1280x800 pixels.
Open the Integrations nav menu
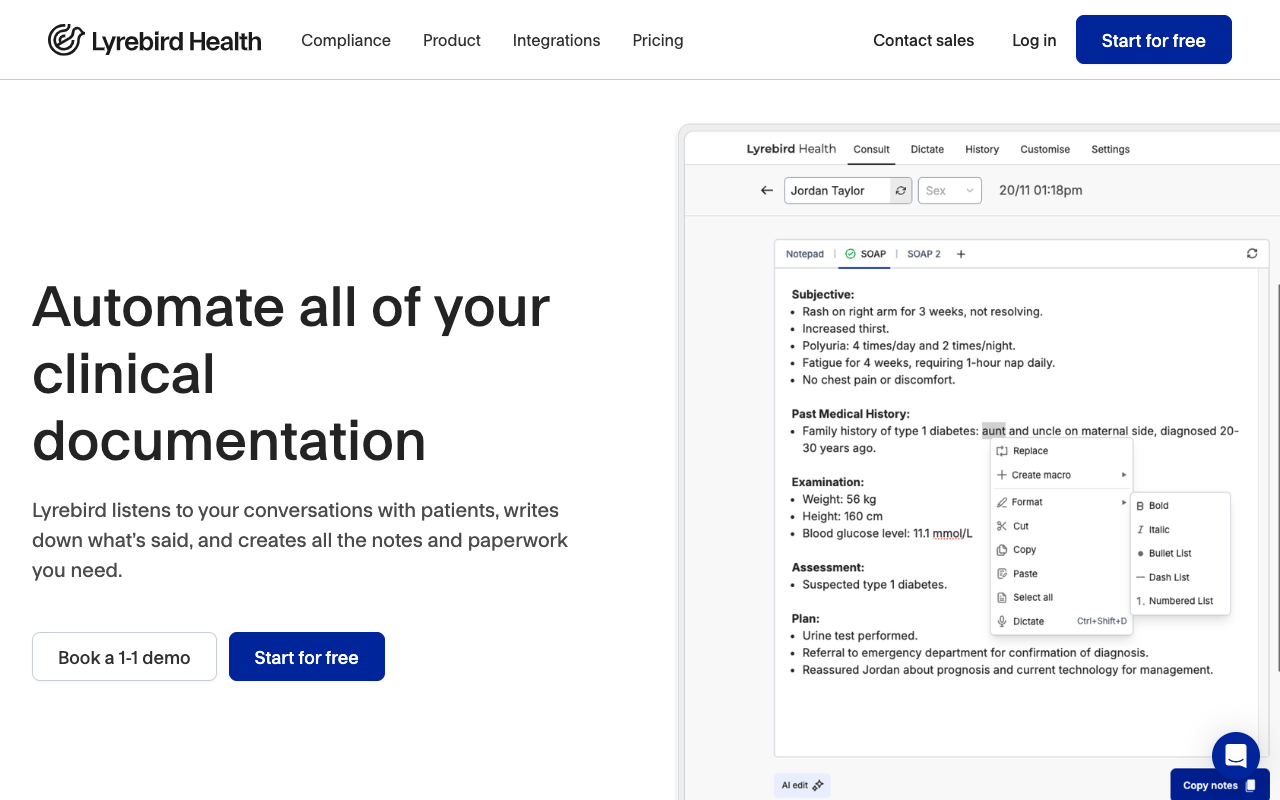point(556,40)
